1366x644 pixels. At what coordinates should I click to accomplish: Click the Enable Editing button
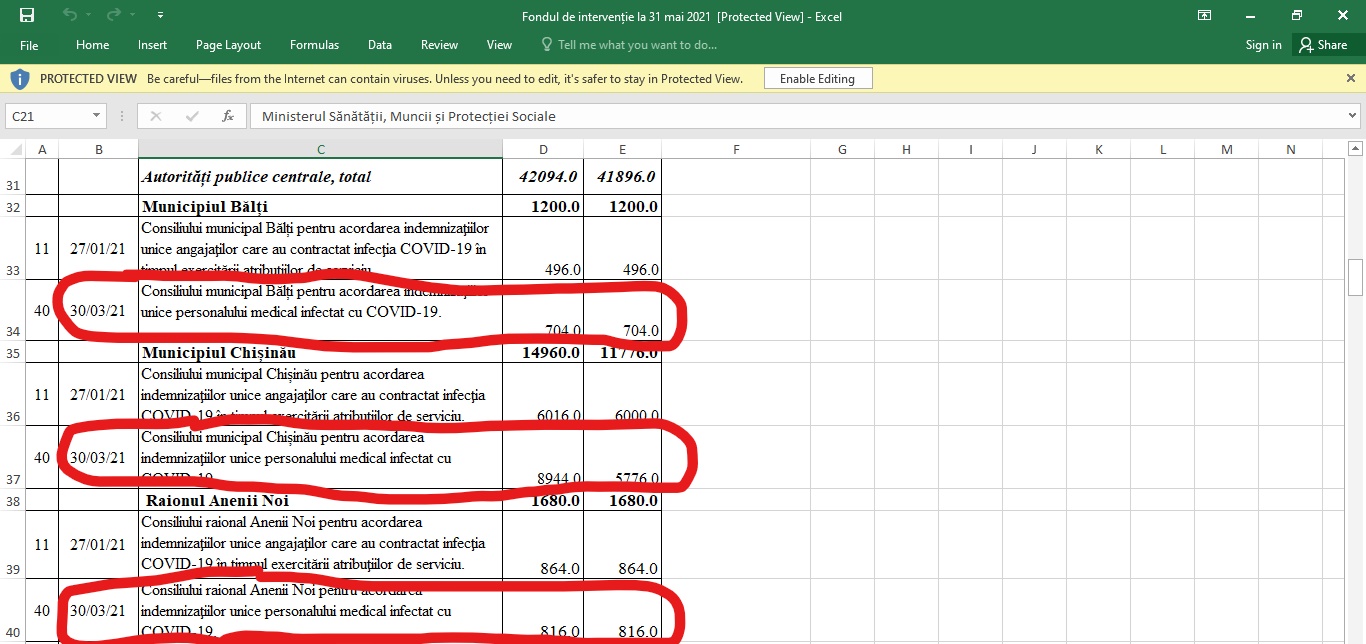point(817,78)
